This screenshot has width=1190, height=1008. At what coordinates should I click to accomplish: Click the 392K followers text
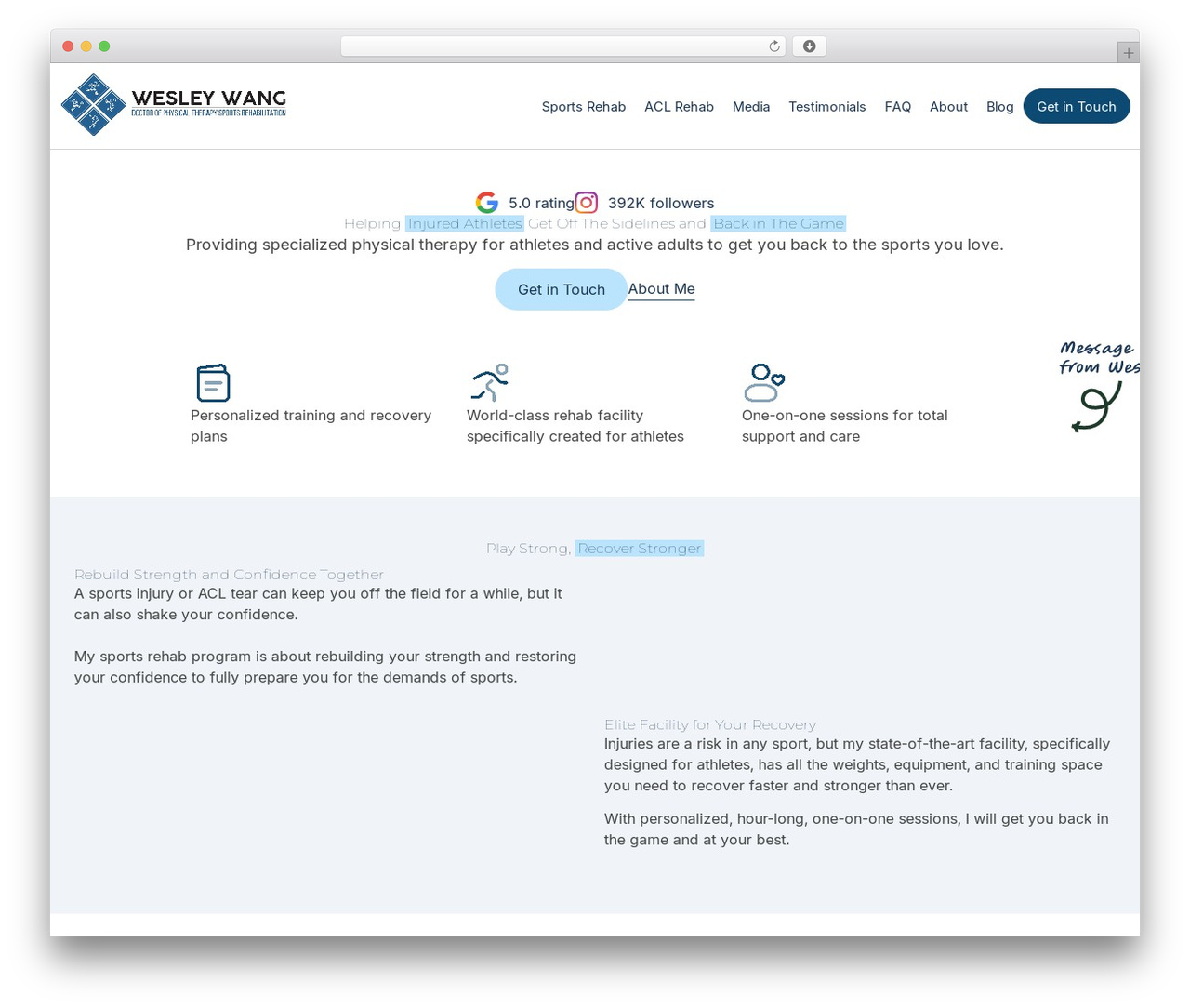[661, 203]
